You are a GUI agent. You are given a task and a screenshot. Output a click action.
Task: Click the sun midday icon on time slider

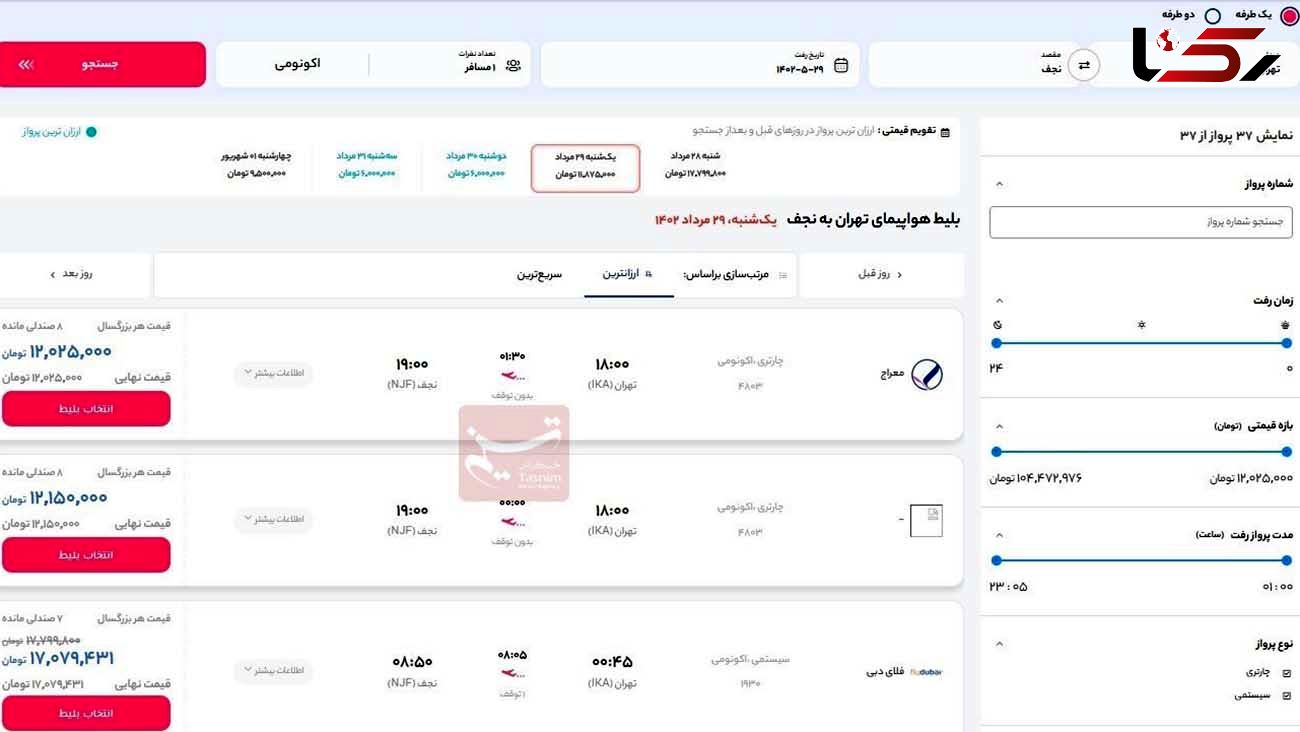[1141, 325]
